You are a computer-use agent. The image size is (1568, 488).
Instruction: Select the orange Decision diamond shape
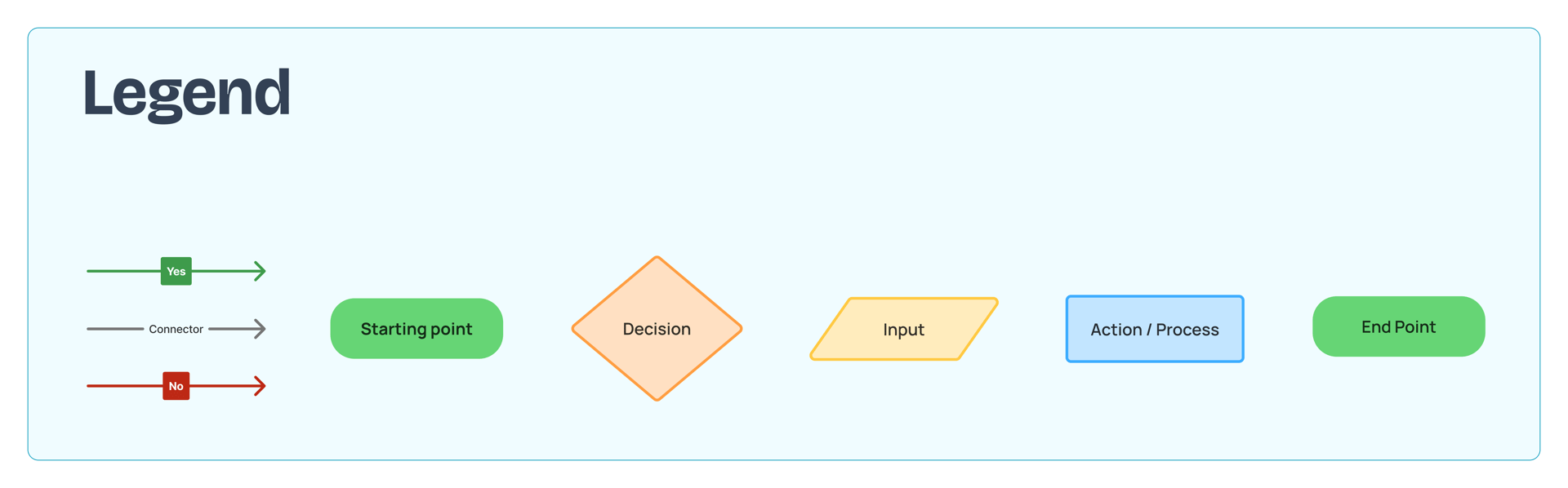point(657,329)
